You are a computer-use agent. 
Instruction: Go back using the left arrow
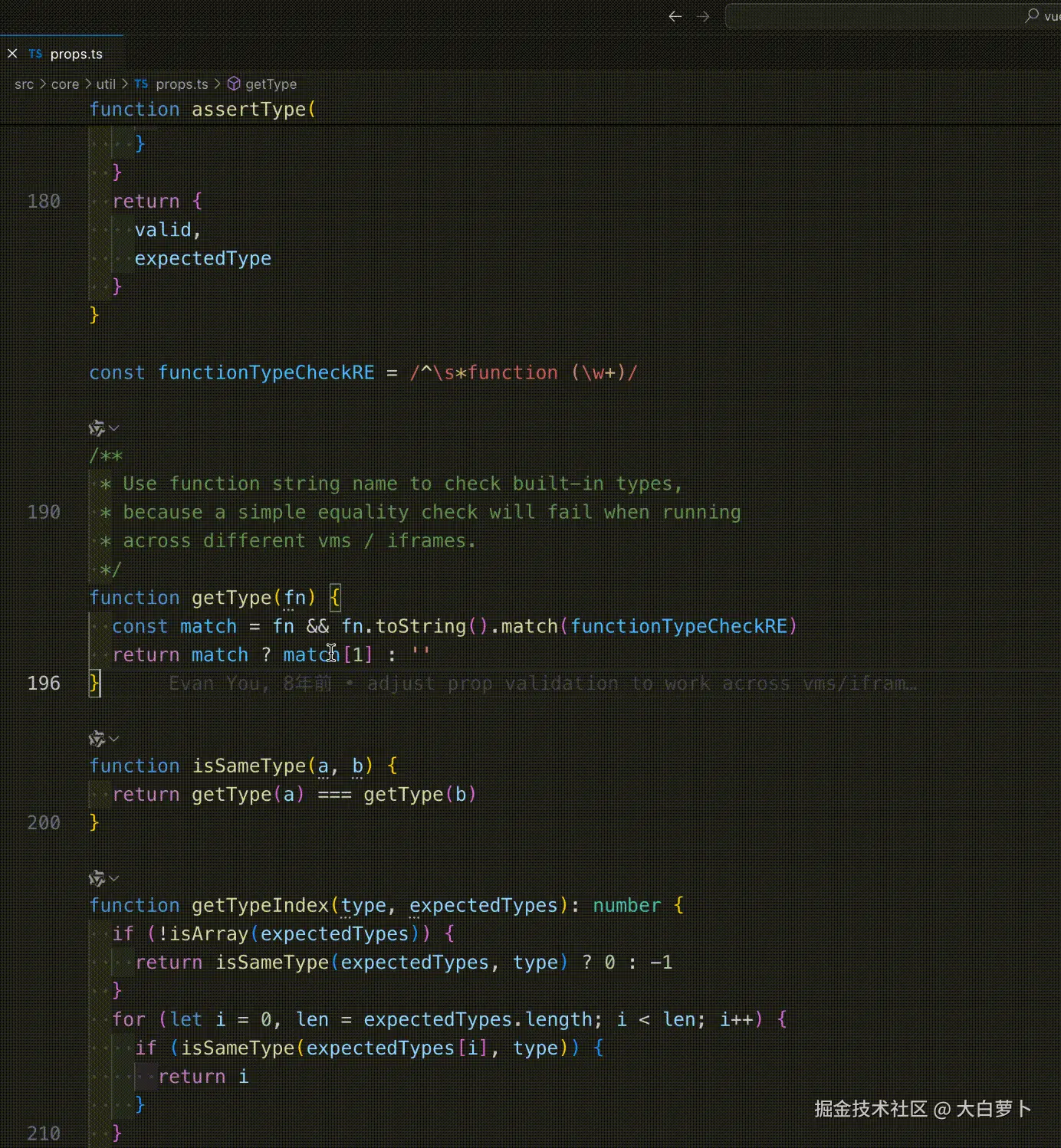[x=675, y=16]
